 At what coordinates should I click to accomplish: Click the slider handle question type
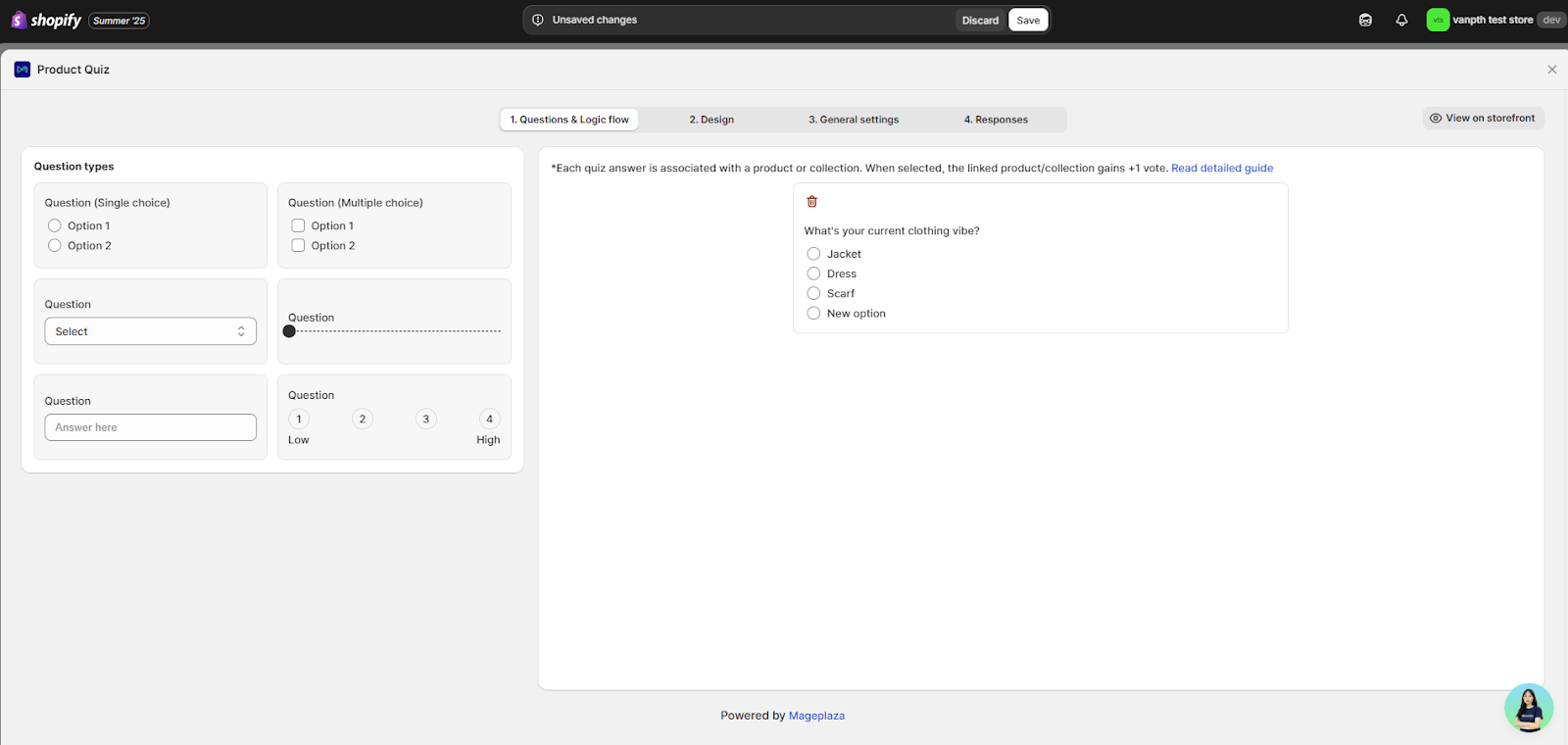pos(289,331)
